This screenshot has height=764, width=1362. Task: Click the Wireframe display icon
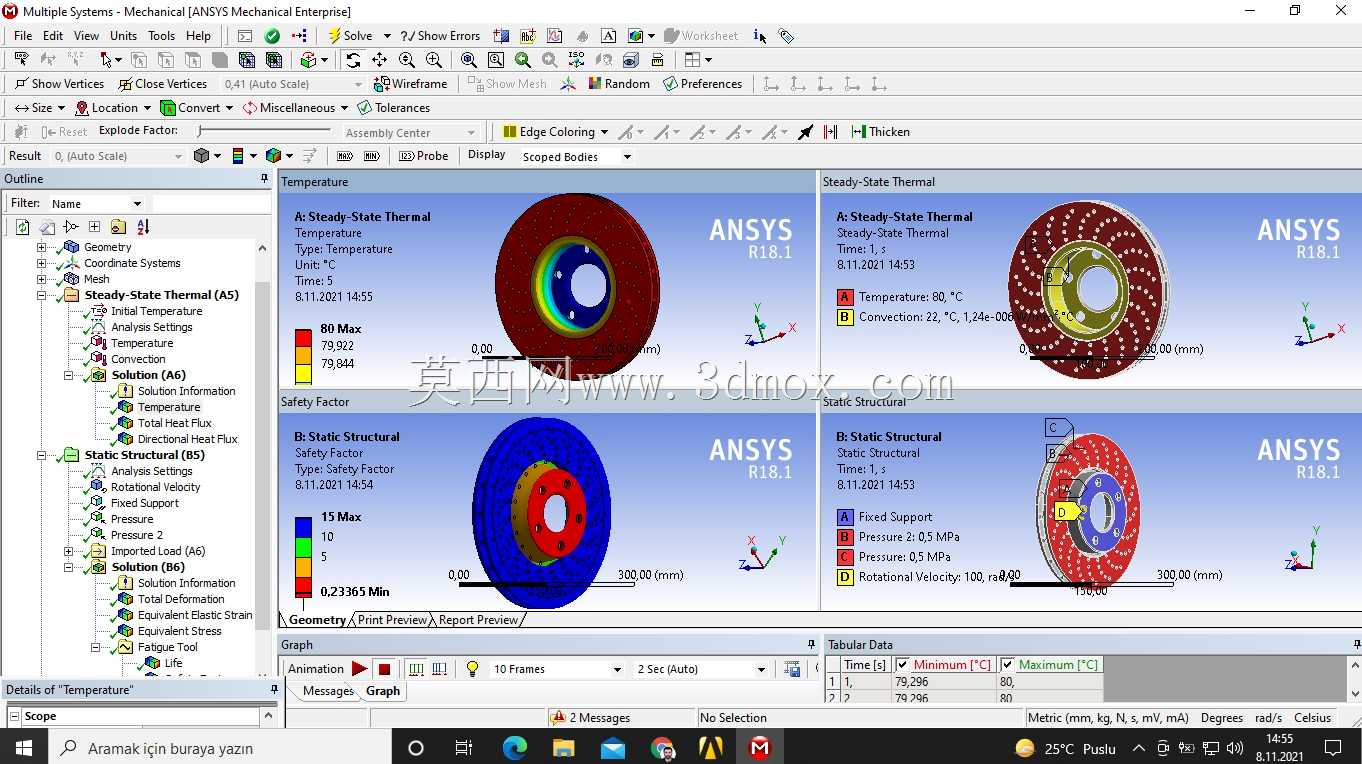tap(410, 84)
